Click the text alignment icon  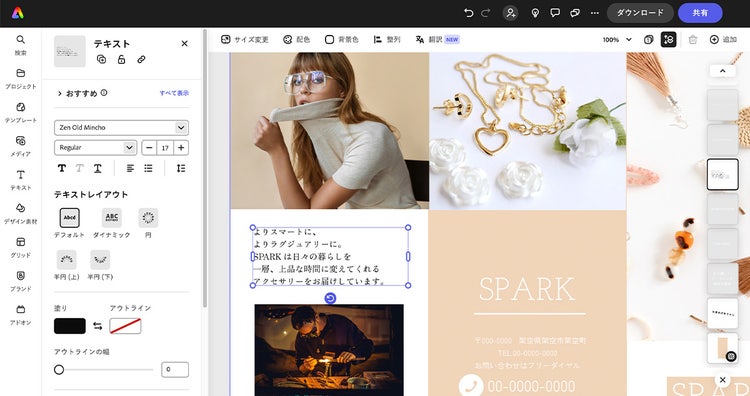point(131,168)
